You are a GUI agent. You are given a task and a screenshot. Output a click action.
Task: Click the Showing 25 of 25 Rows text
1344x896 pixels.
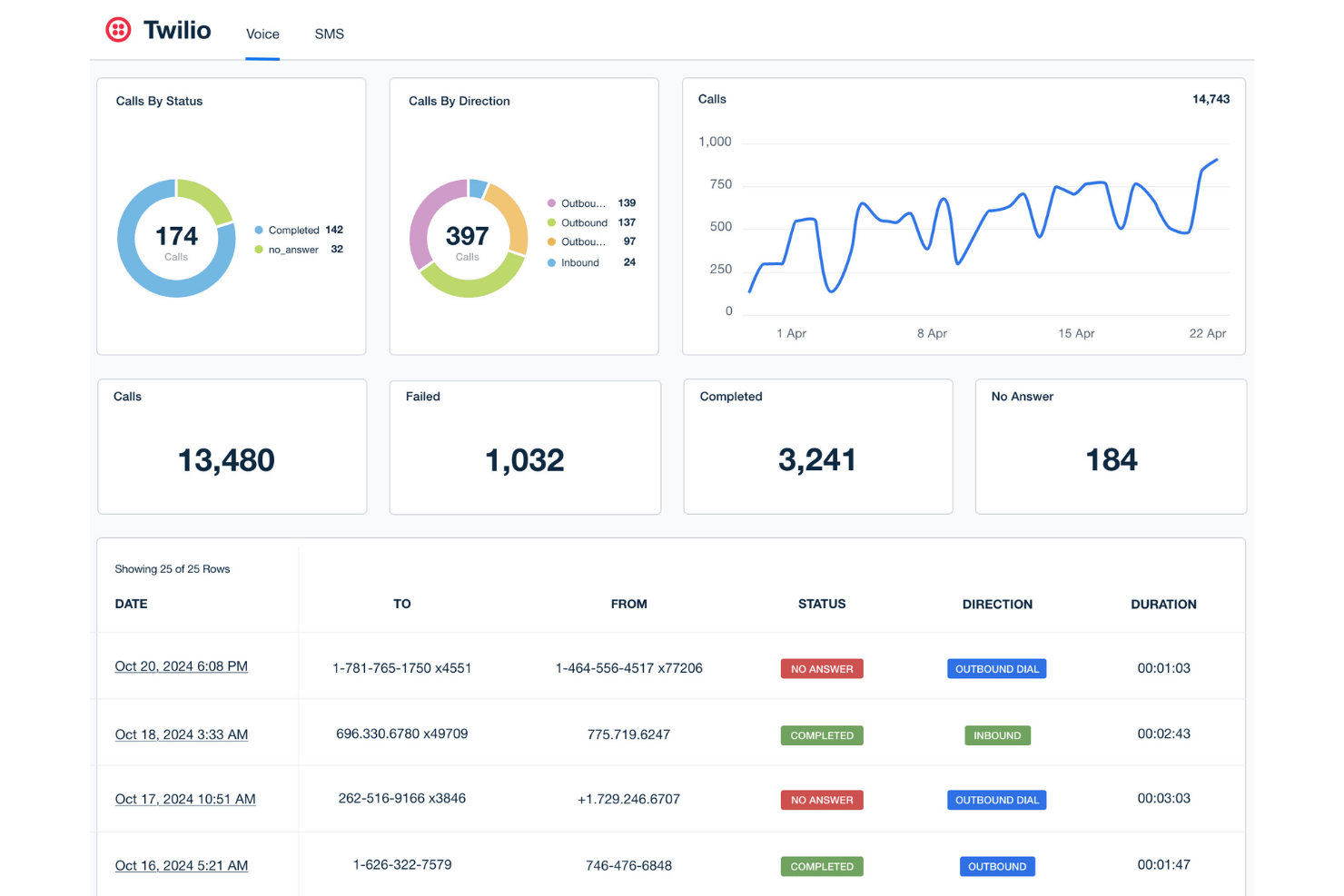click(x=173, y=569)
